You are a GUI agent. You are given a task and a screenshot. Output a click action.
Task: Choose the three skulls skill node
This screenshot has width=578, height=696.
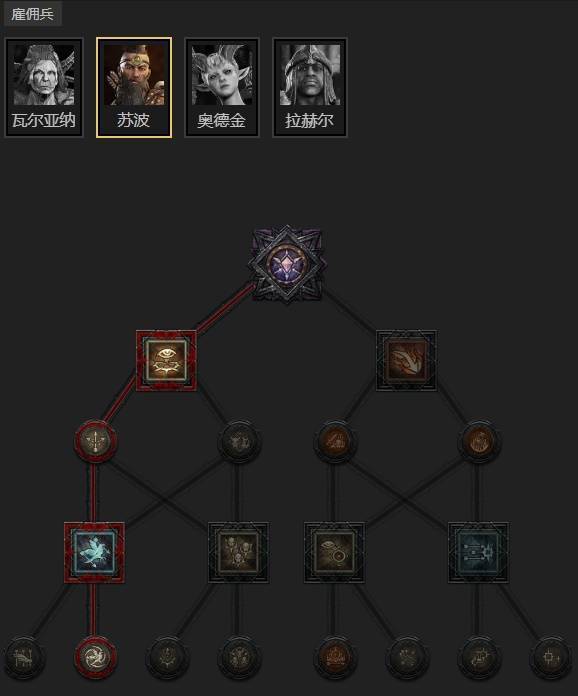238,552
